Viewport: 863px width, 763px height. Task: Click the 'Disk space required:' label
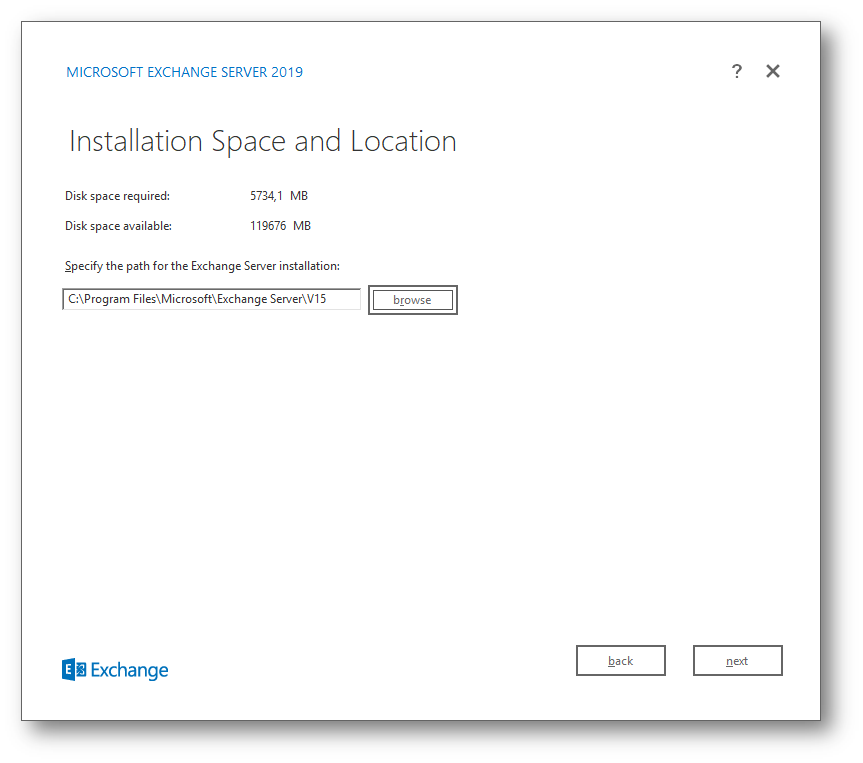click(x=117, y=196)
